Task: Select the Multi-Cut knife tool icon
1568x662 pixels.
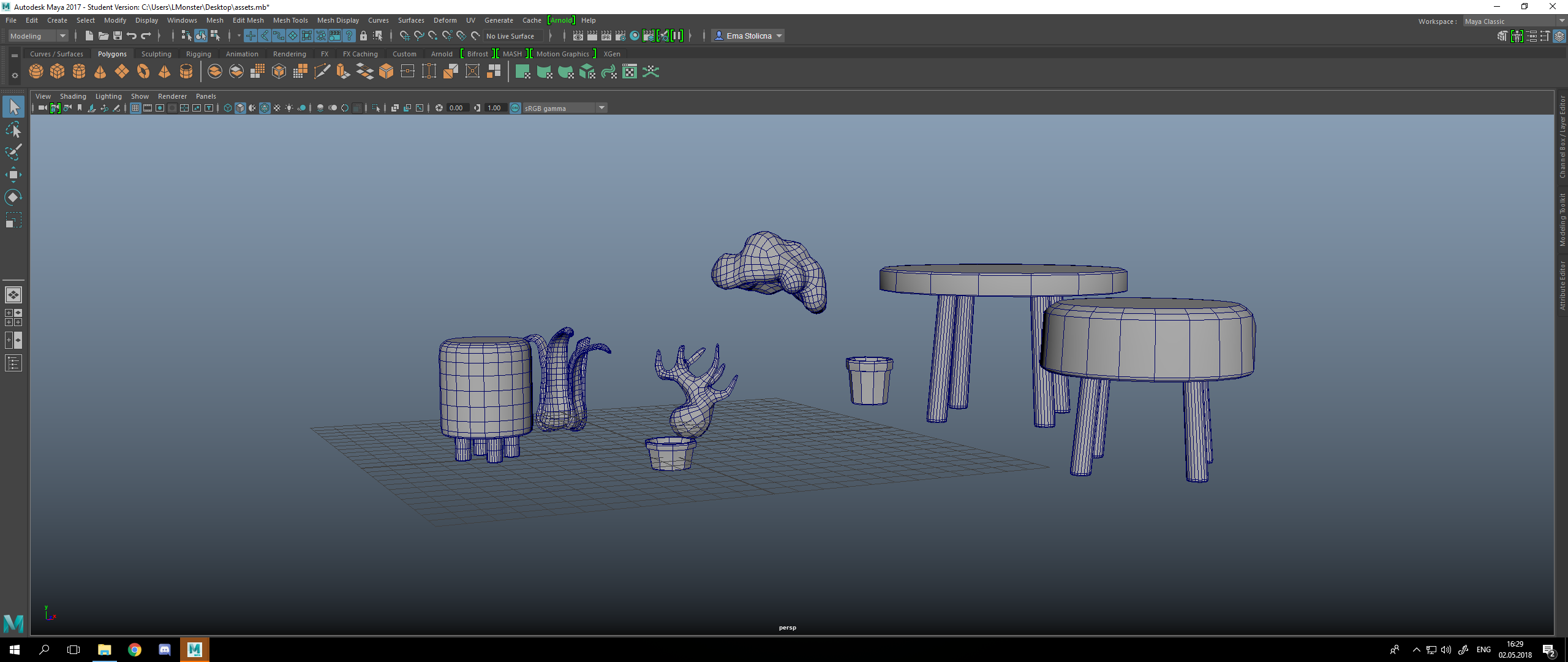Action: coord(322,72)
